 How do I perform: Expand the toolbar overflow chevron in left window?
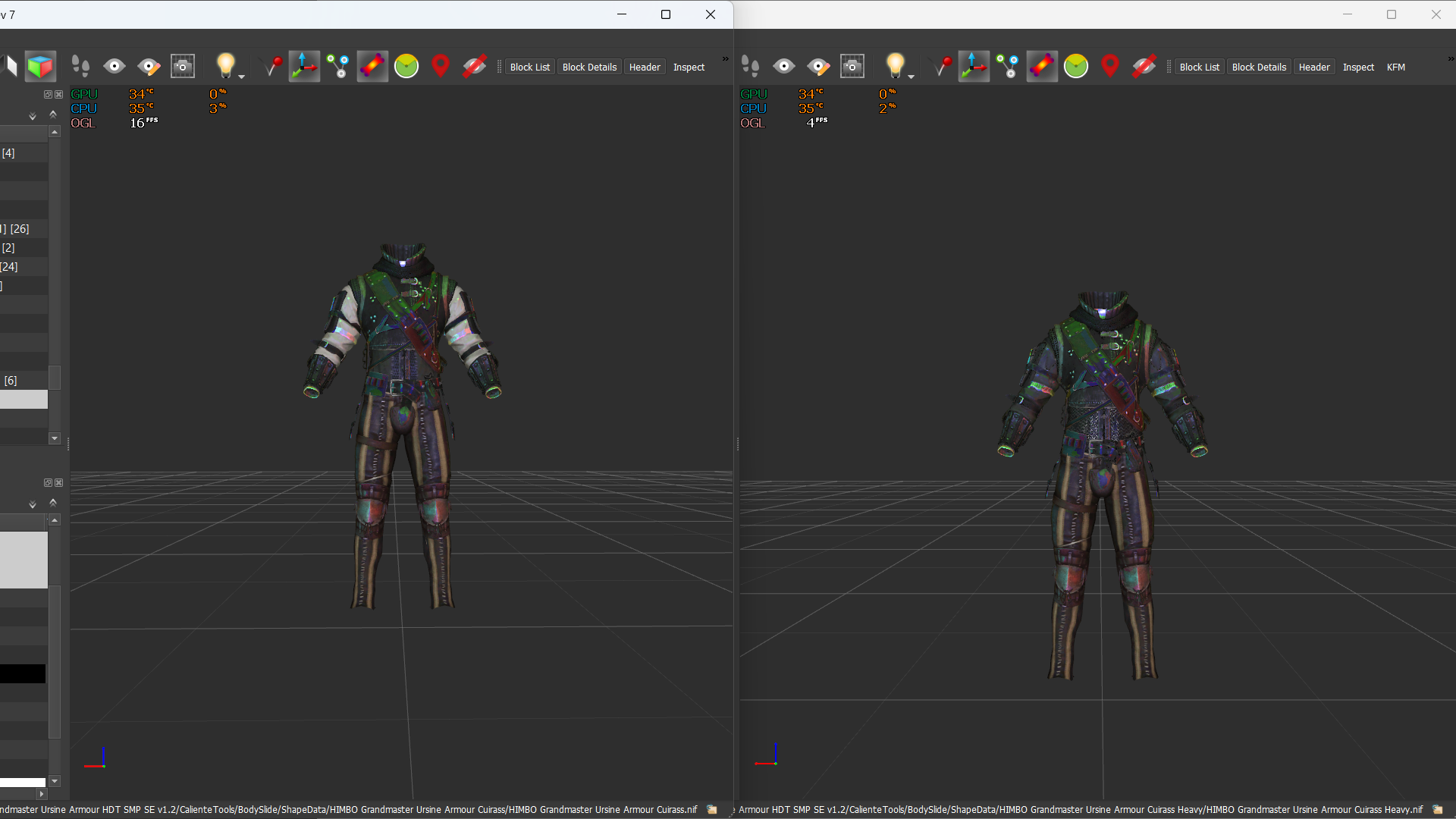pyautogui.click(x=725, y=59)
